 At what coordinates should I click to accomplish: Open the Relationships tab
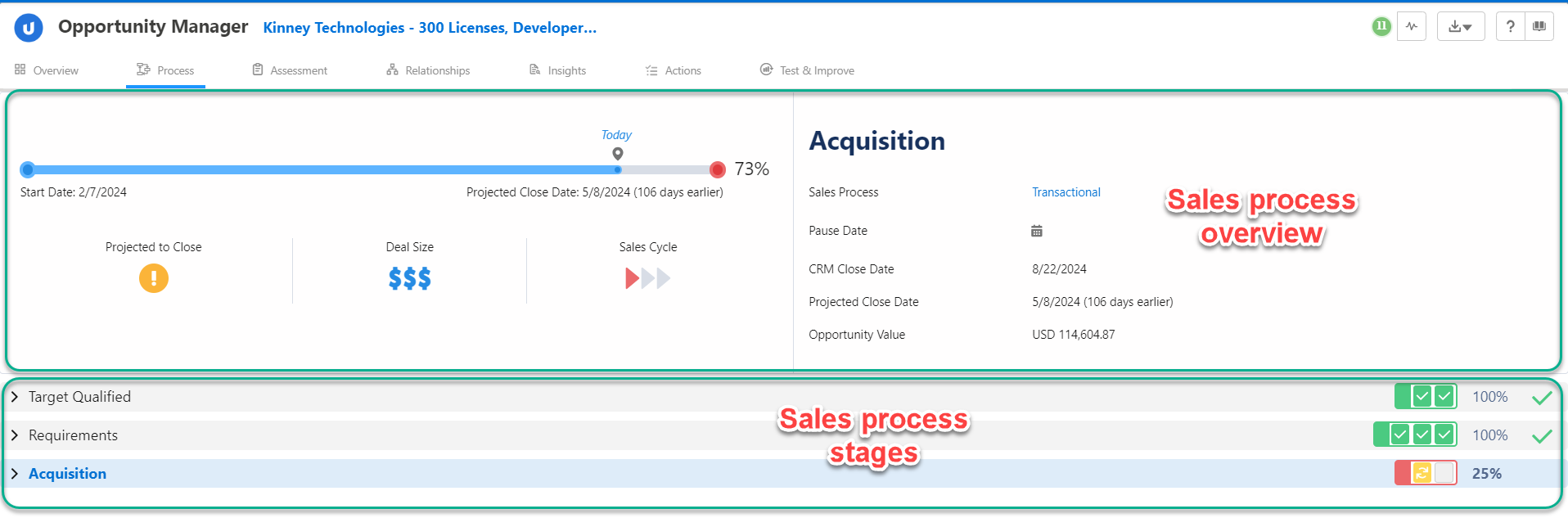click(428, 70)
